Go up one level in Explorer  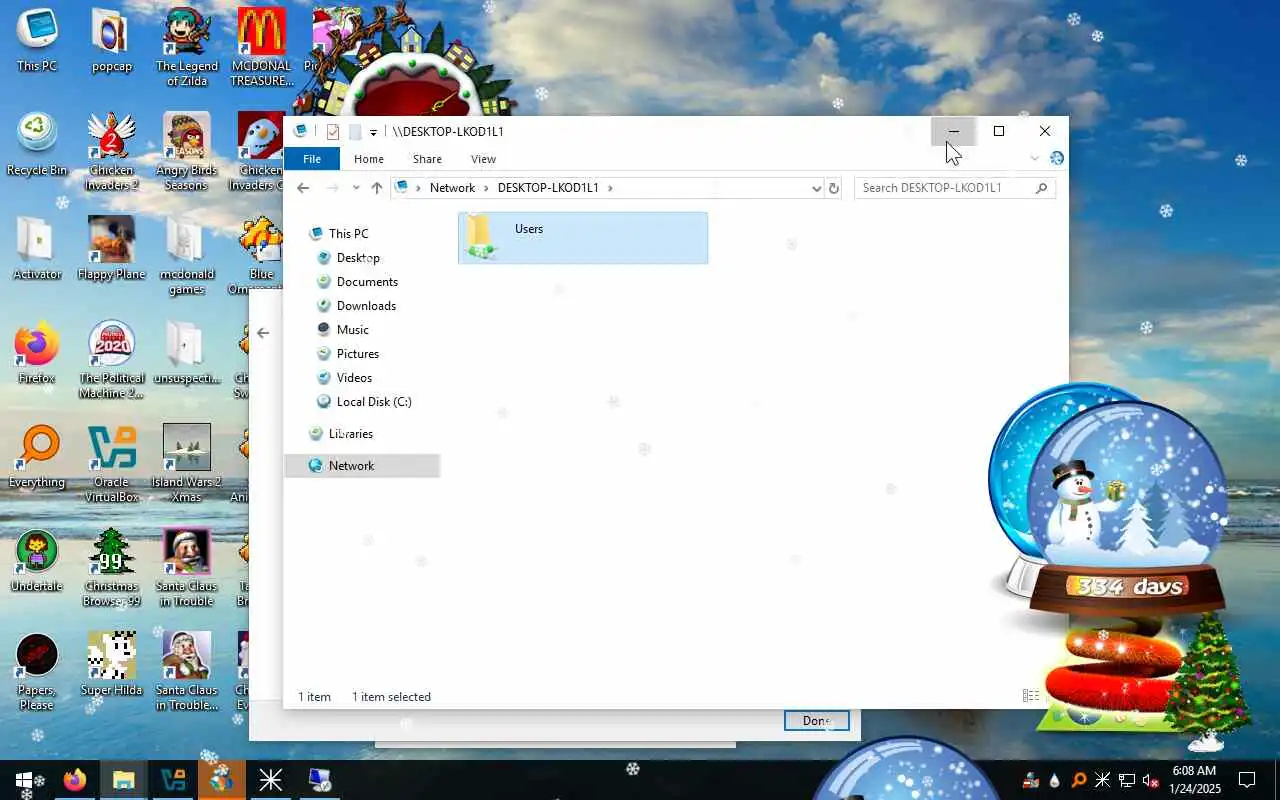(377, 188)
